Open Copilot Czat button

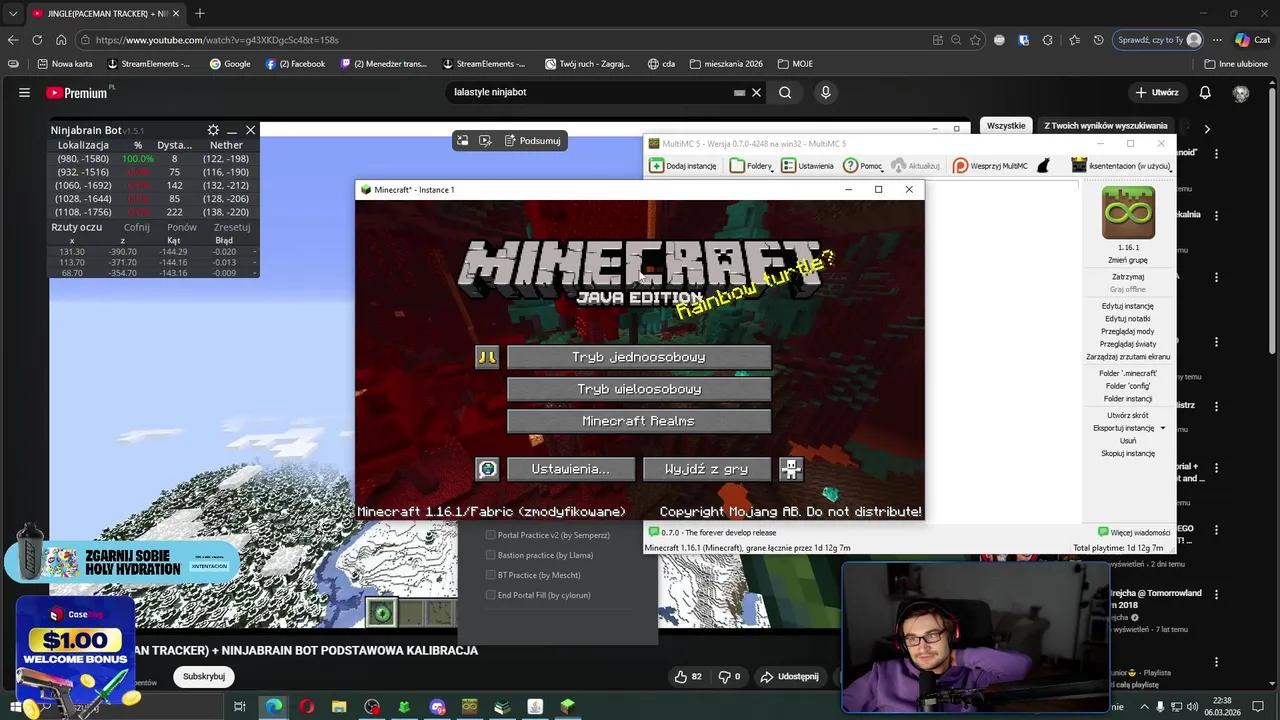click(x=1252, y=40)
